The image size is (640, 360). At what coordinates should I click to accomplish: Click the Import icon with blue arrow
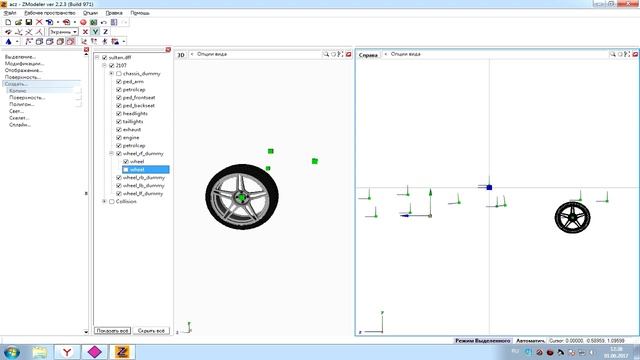(x=49, y=22)
